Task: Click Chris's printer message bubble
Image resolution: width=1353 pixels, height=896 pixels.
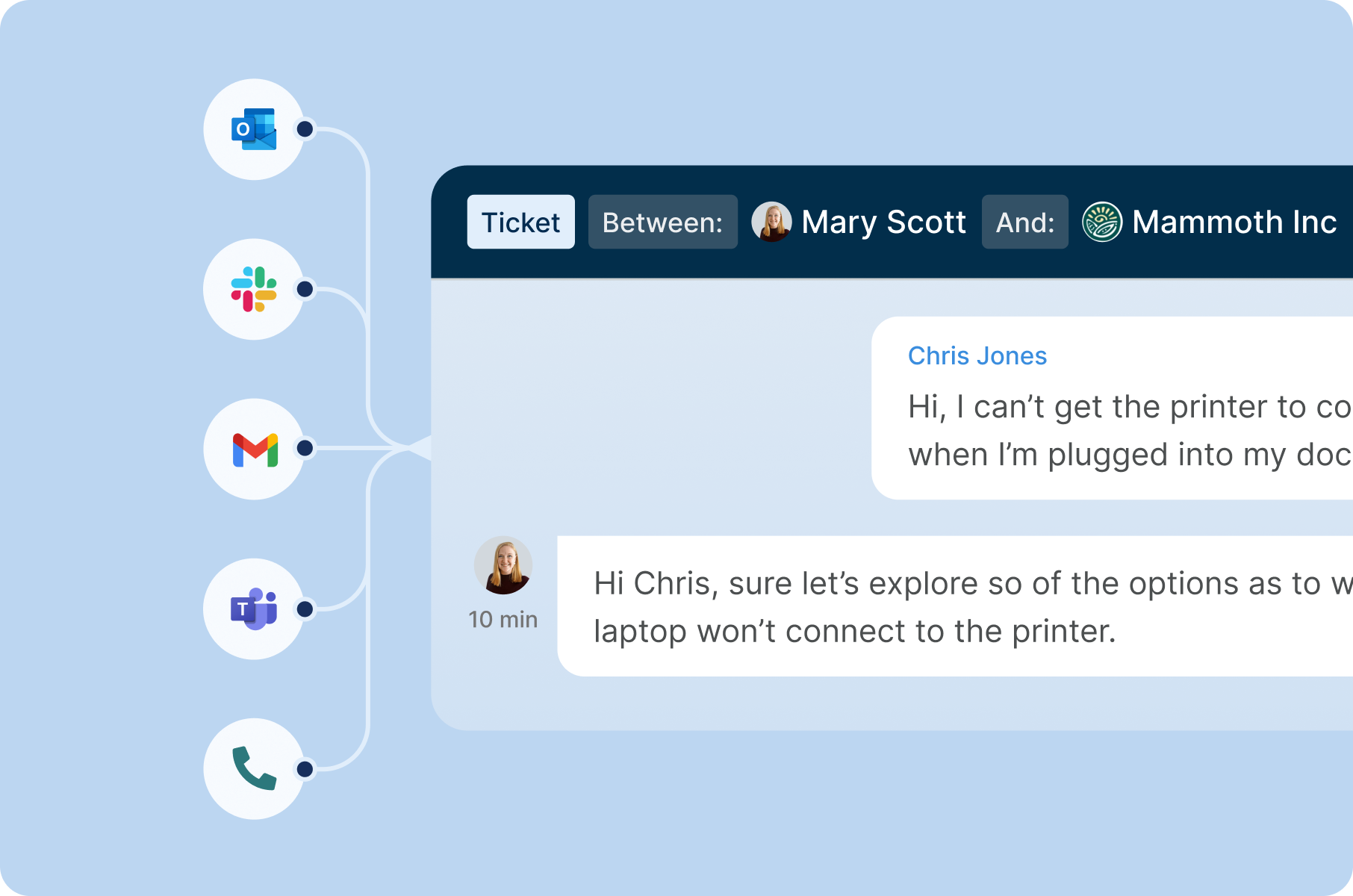Action: tap(1113, 408)
